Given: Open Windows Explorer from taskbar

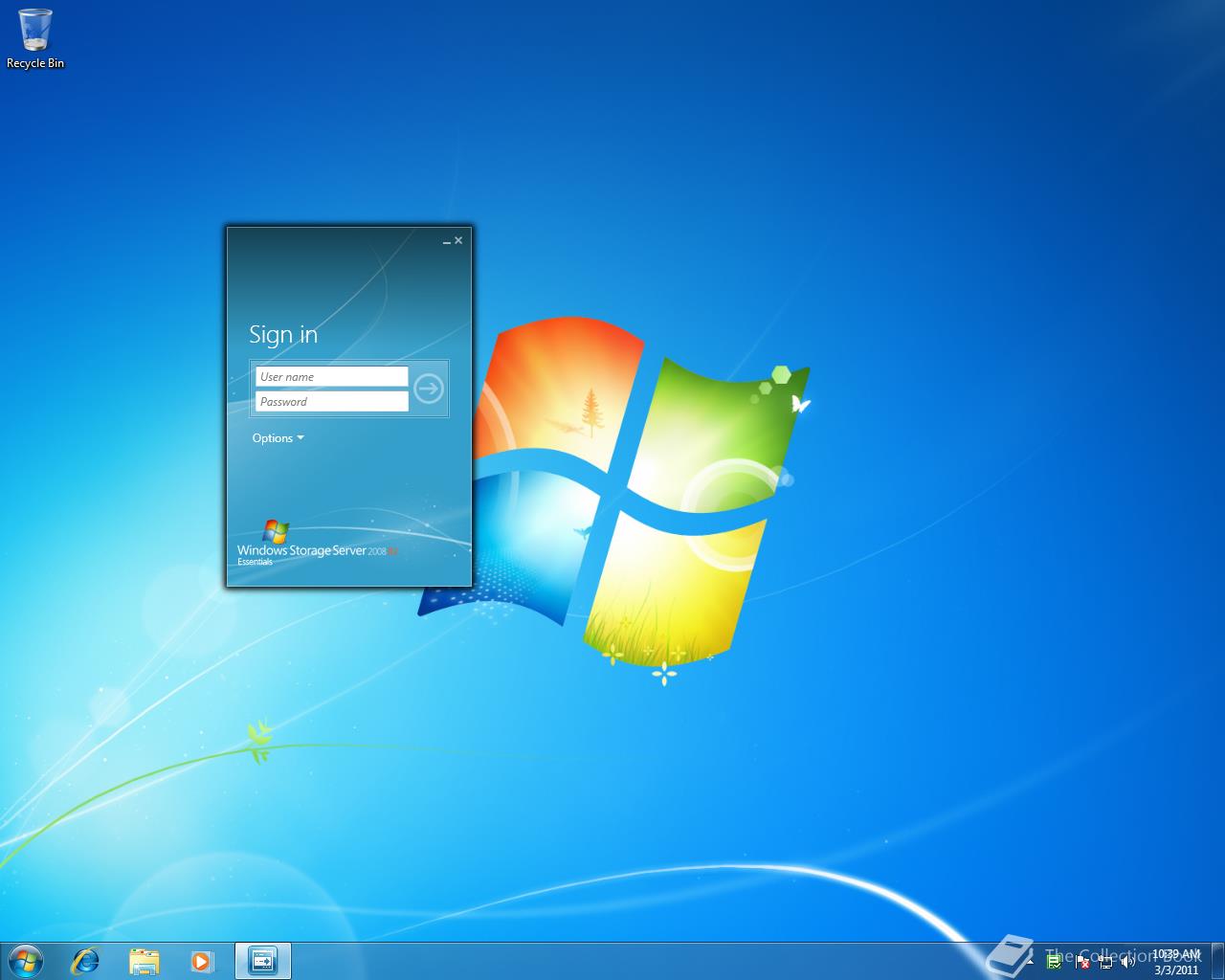Looking at the screenshot, I should click(145, 961).
